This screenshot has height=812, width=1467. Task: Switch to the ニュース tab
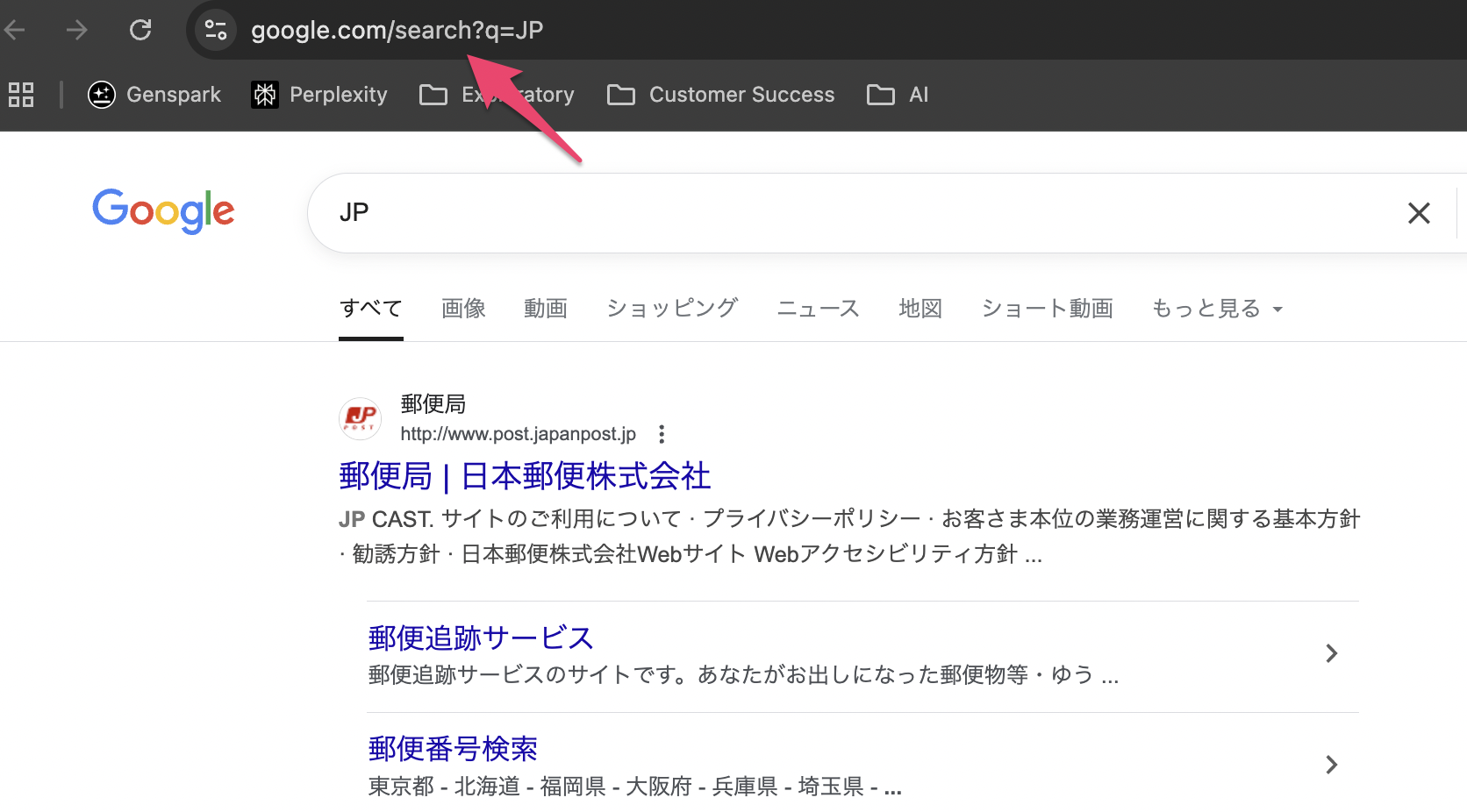pyautogui.click(x=818, y=309)
